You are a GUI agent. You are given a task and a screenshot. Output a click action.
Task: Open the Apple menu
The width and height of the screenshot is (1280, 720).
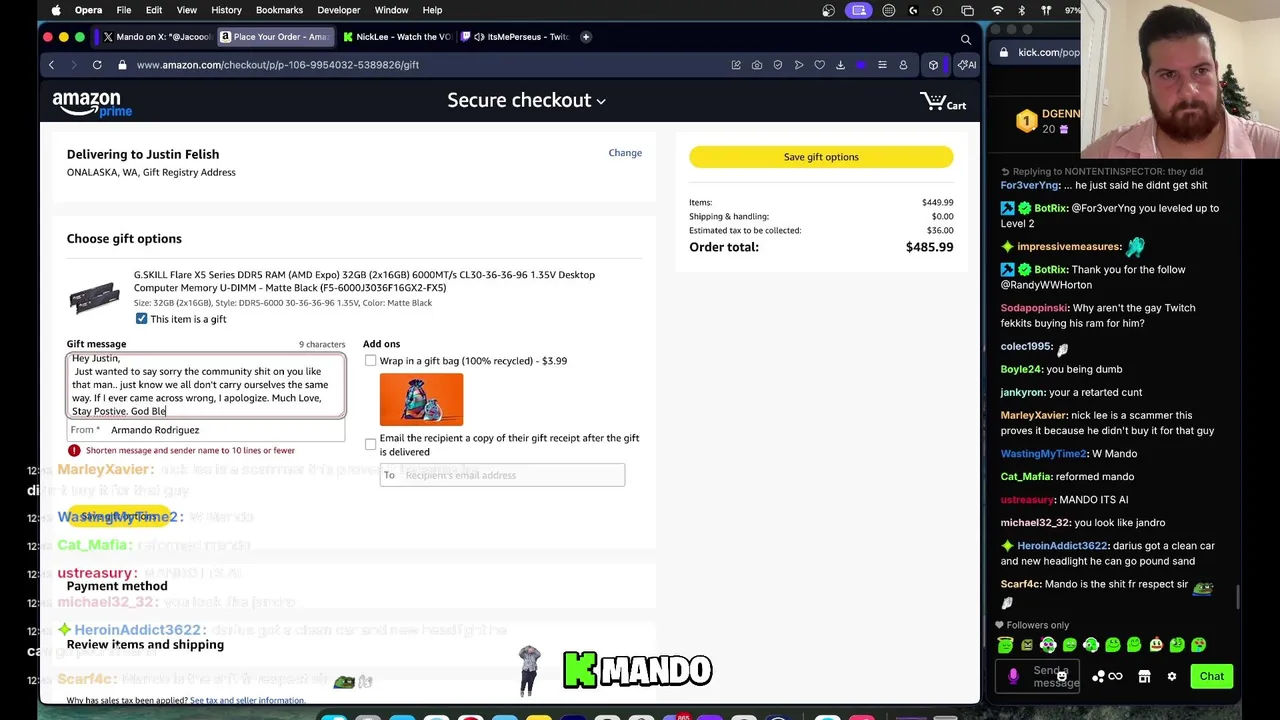point(56,10)
